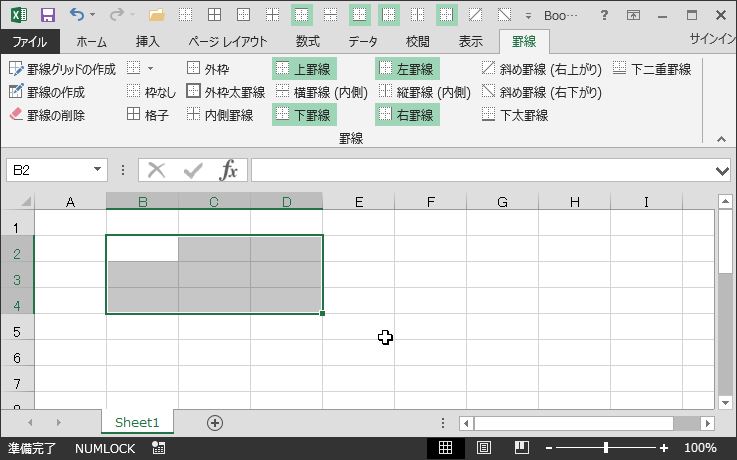737x460 pixels.
Task: Apply 下太罫線 thick bottom border
Action: [515, 115]
